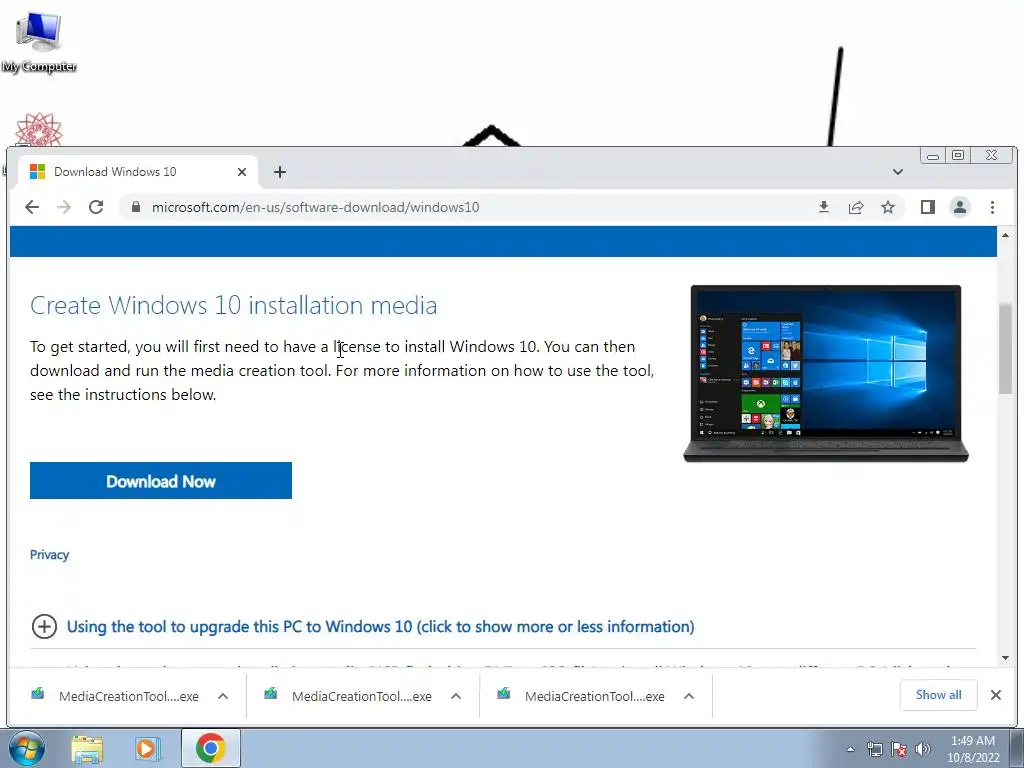Open Windows Explorer from taskbar
Screen dimensions: 1024x768
click(87, 748)
